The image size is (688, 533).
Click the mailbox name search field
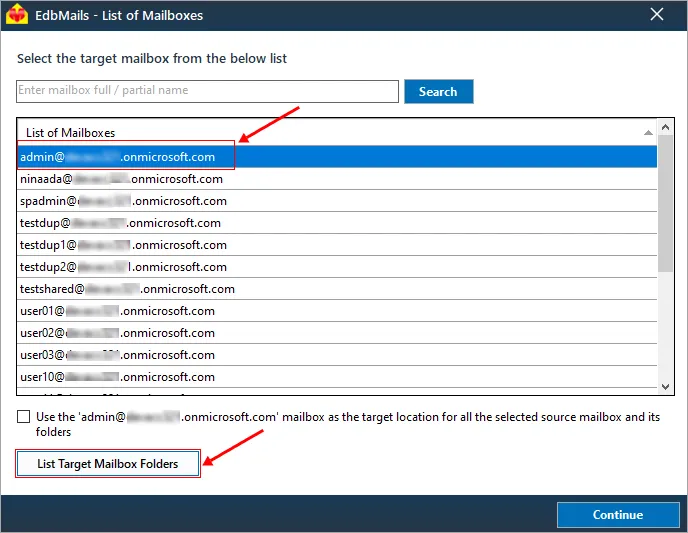207,91
